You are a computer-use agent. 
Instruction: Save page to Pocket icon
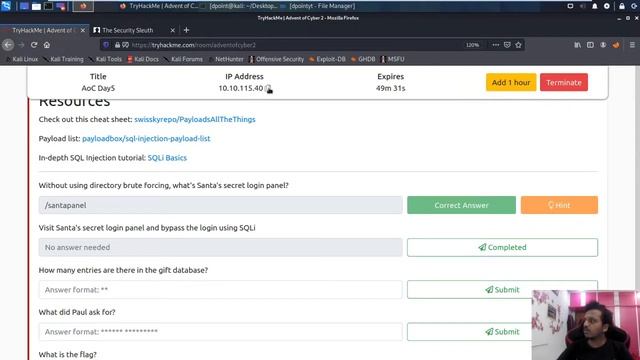(x=507, y=45)
